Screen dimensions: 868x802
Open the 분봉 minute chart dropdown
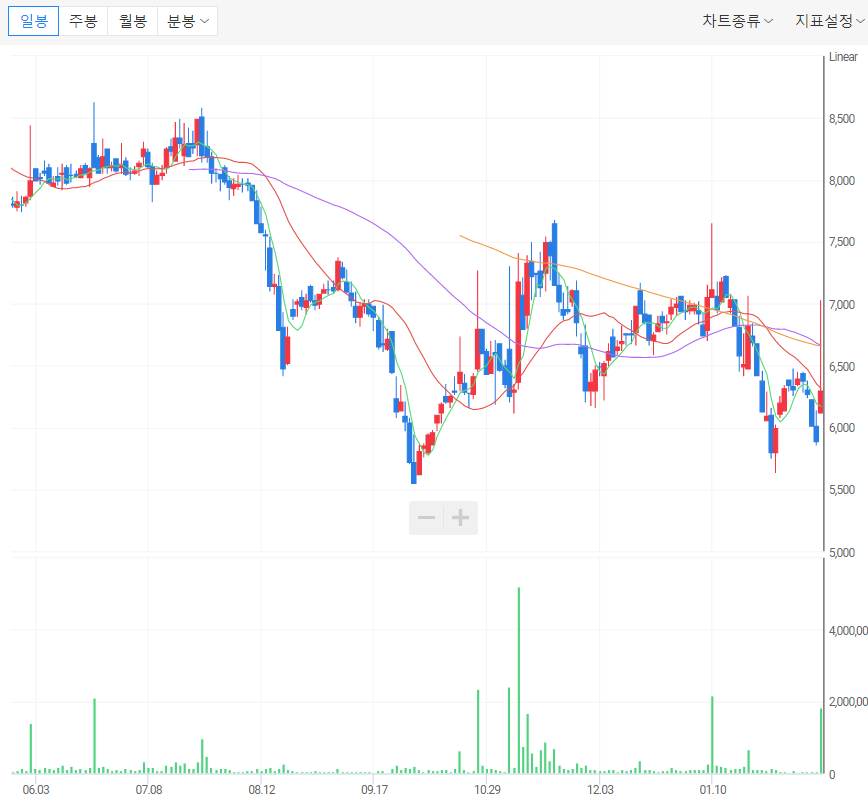click(x=188, y=21)
